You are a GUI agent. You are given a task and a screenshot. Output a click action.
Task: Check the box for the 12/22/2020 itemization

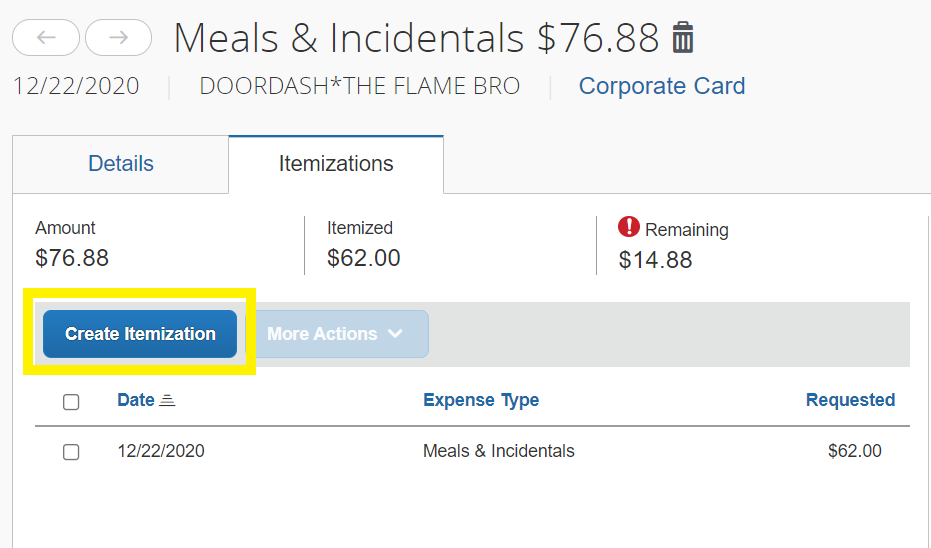pyautogui.click(x=71, y=452)
